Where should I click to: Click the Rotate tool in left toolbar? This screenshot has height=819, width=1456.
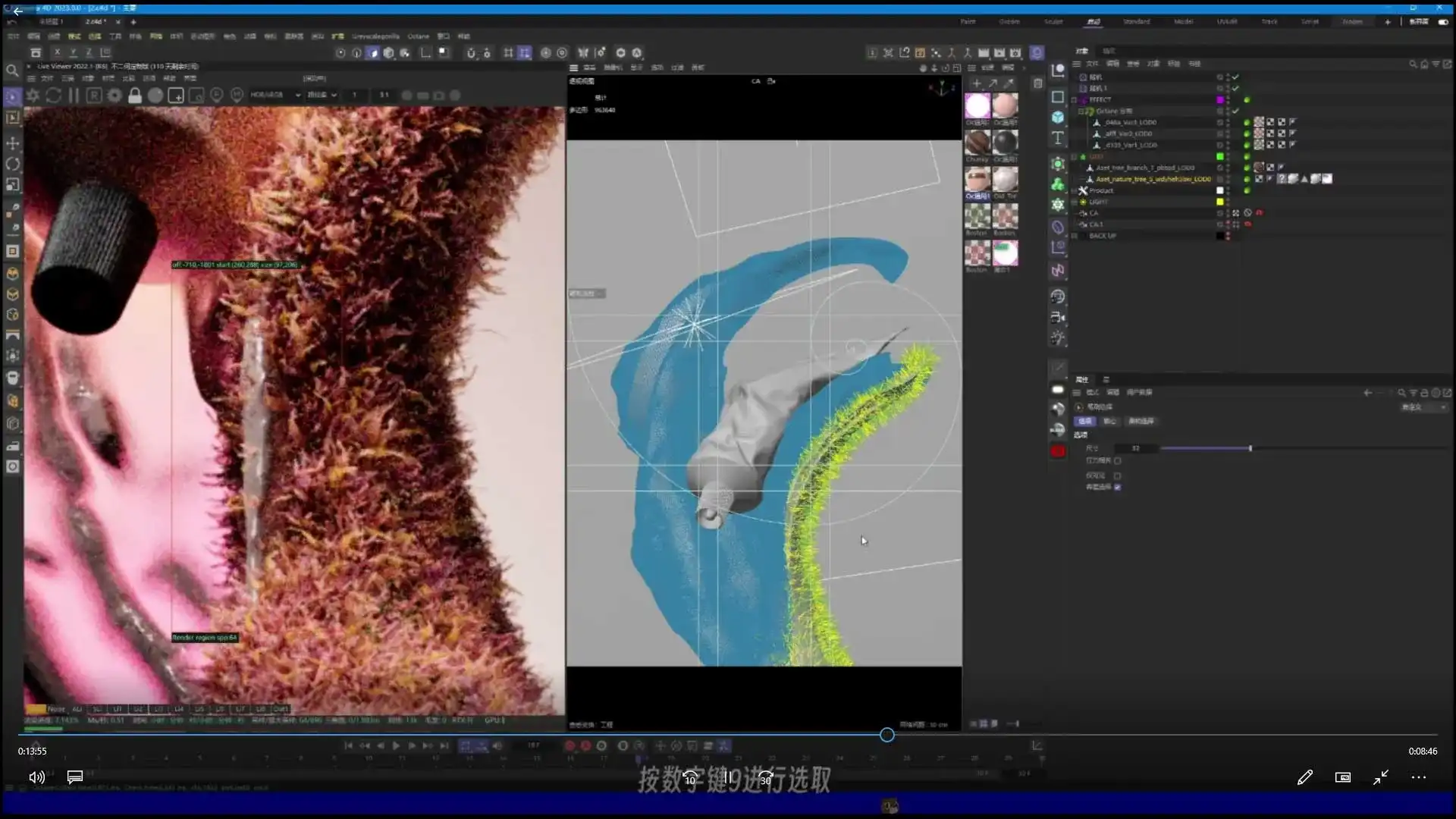(13, 164)
